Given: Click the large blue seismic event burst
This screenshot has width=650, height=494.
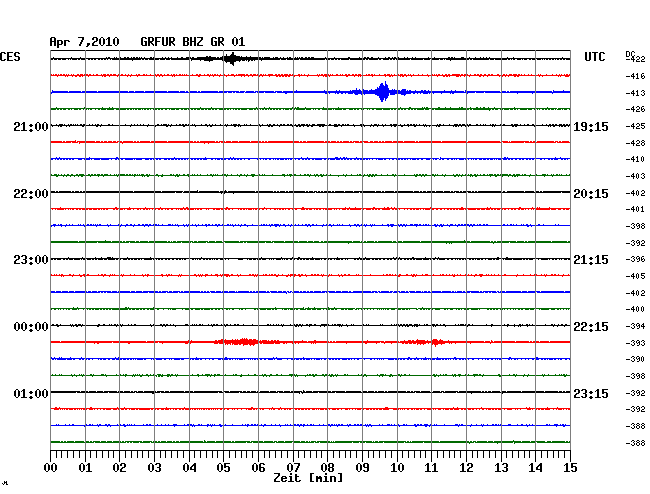Looking at the screenshot, I should [382, 92].
